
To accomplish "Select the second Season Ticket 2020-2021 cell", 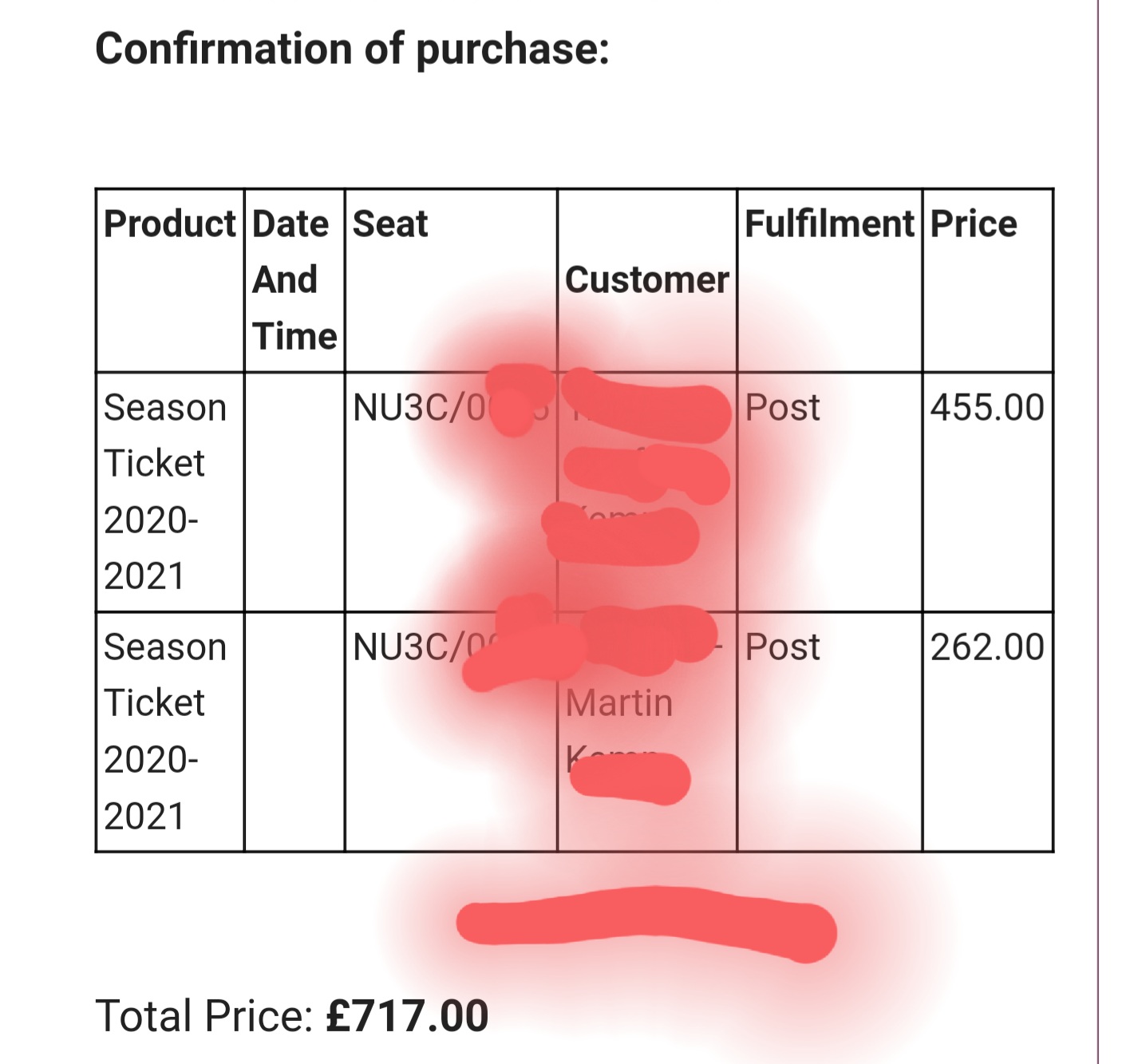I will click(165, 731).
